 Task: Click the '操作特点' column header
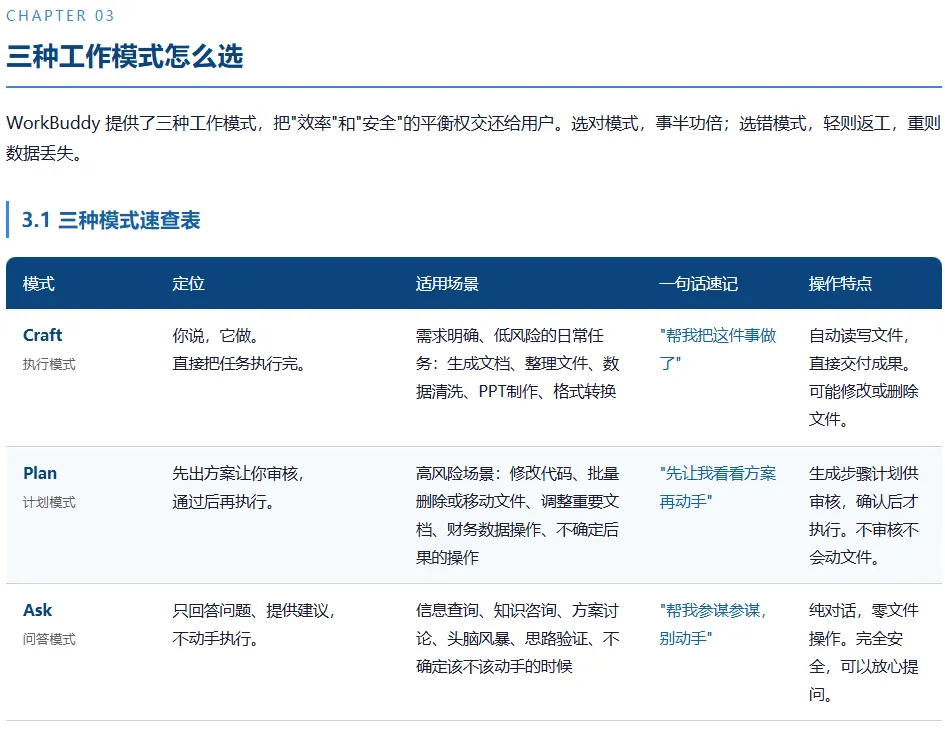click(840, 283)
